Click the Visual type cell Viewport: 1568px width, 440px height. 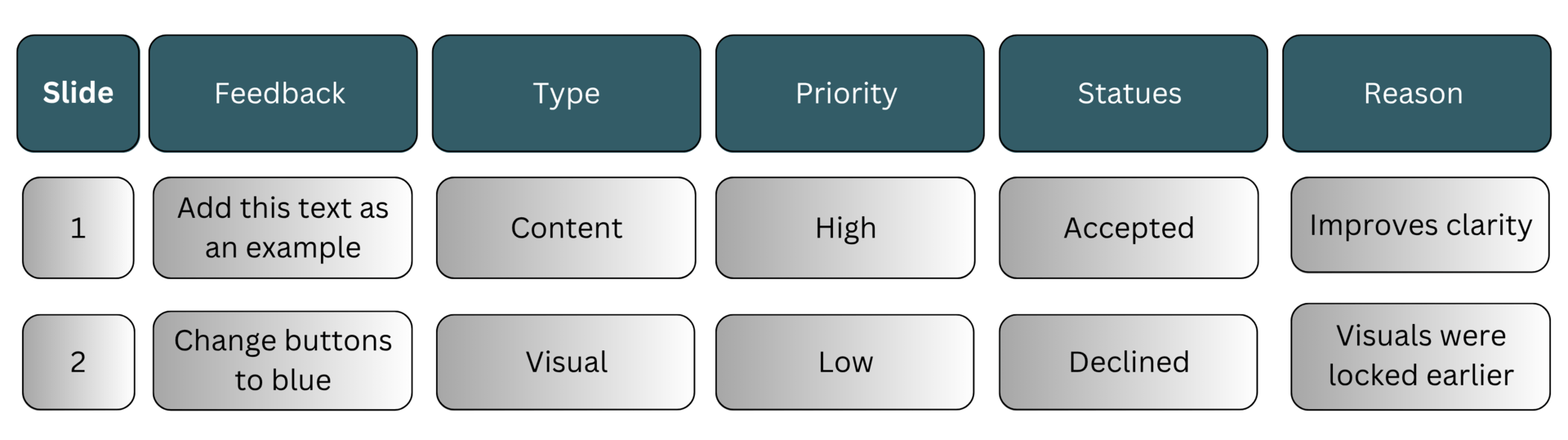[566, 362]
